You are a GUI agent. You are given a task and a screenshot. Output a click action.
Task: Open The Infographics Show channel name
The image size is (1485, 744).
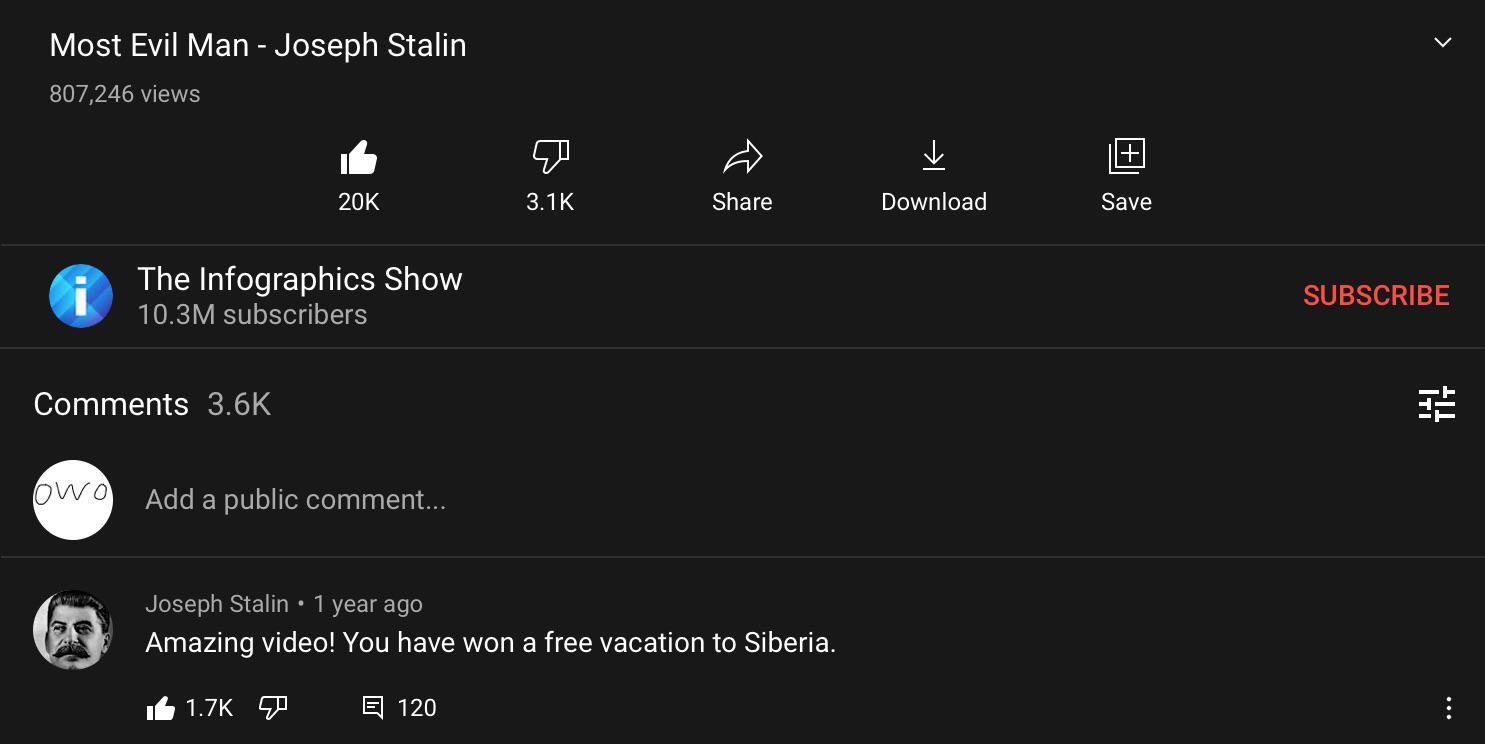click(300, 280)
